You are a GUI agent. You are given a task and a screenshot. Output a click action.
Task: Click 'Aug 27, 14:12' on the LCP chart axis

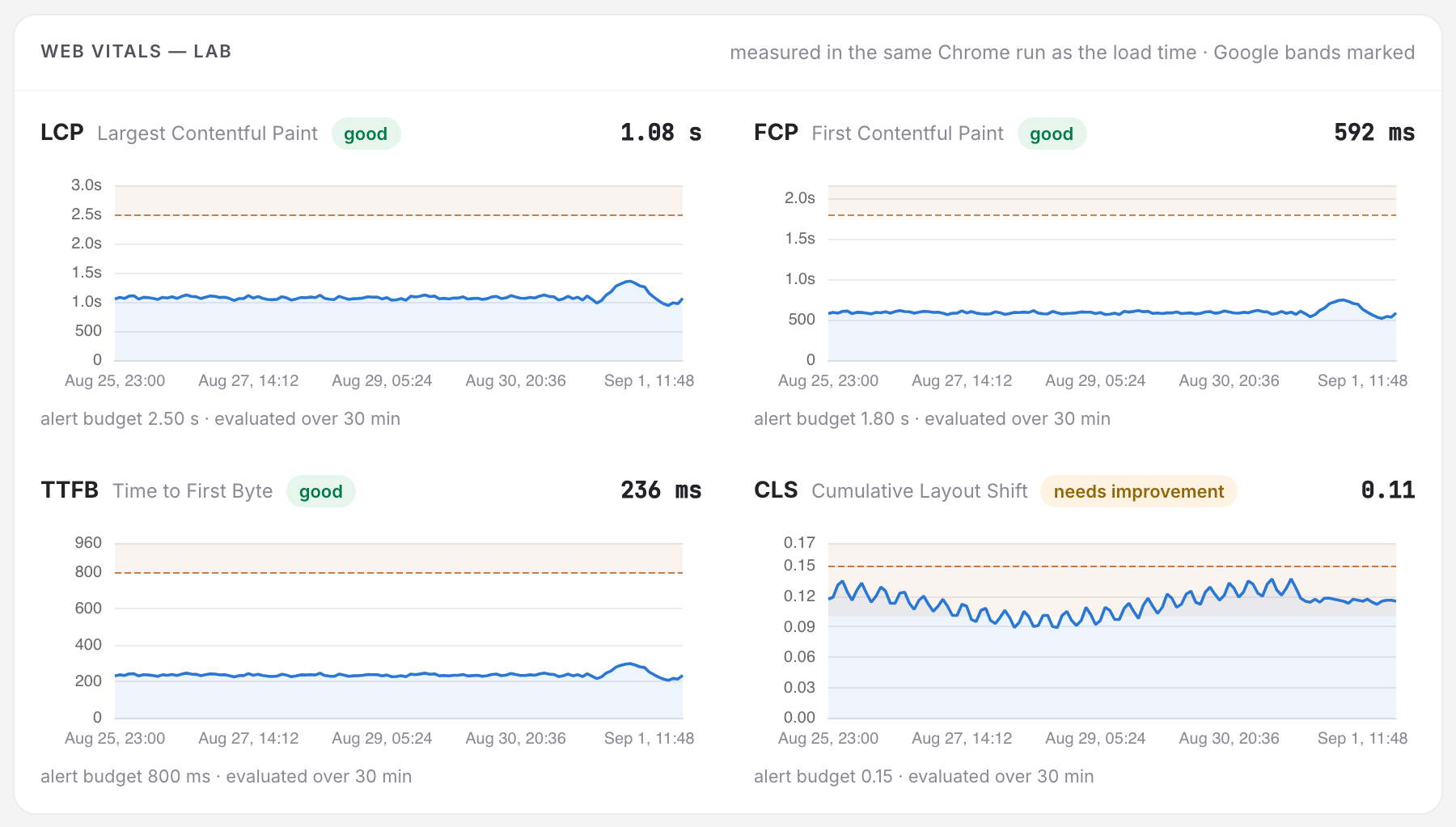tap(248, 381)
